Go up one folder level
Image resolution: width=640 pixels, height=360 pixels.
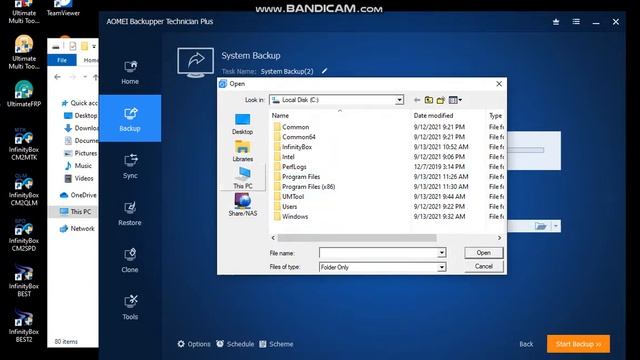[x=429, y=100]
